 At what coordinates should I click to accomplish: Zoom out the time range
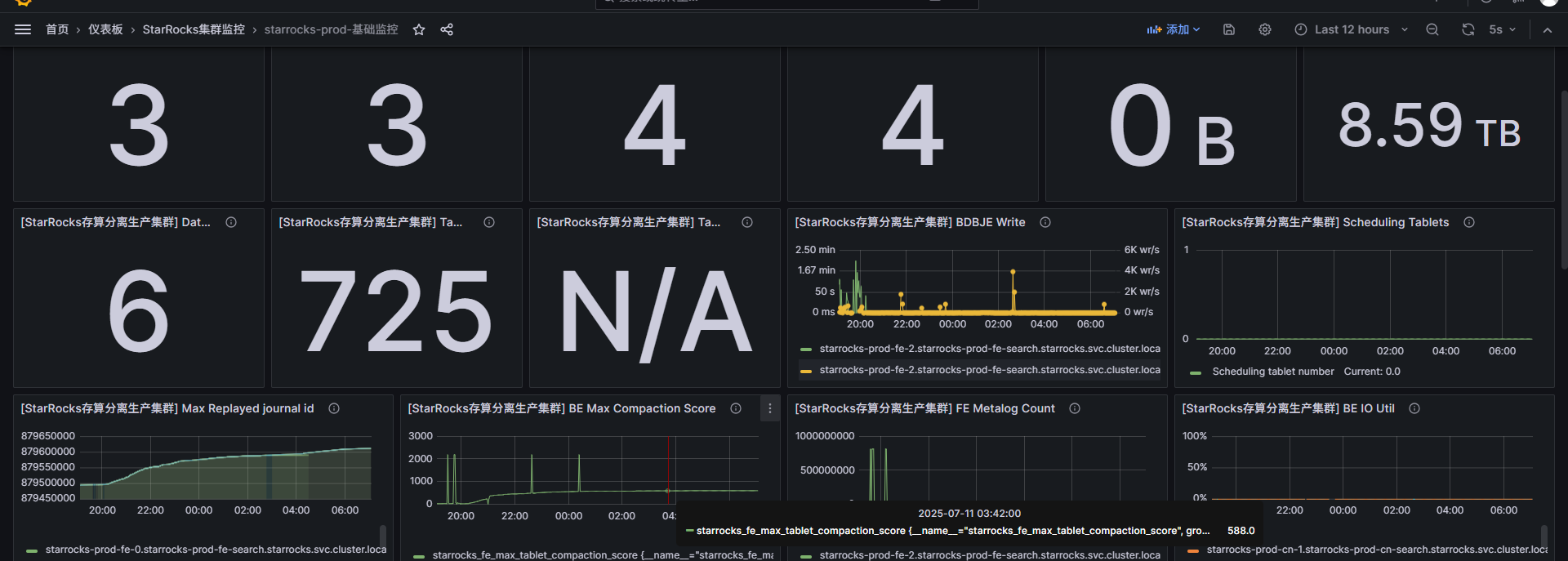pos(1432,29)
